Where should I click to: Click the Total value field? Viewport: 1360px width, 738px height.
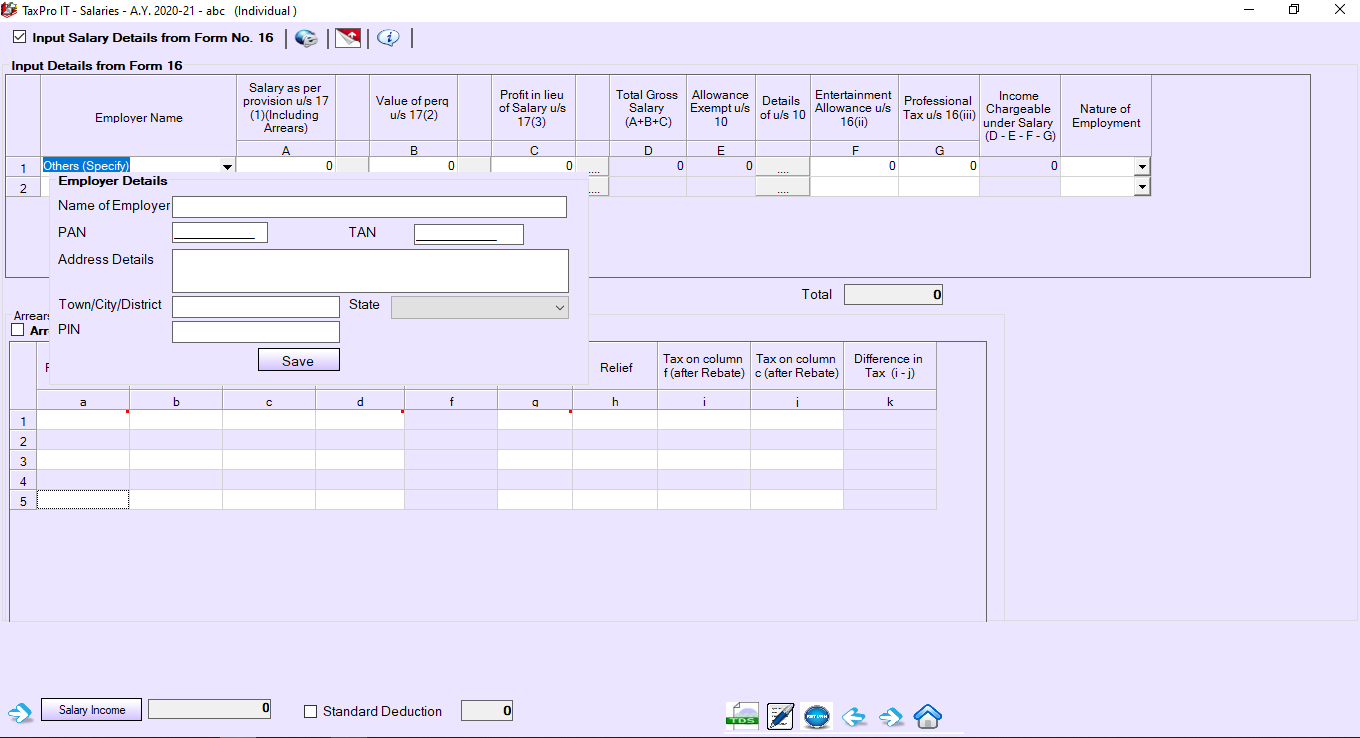[893, 295]
